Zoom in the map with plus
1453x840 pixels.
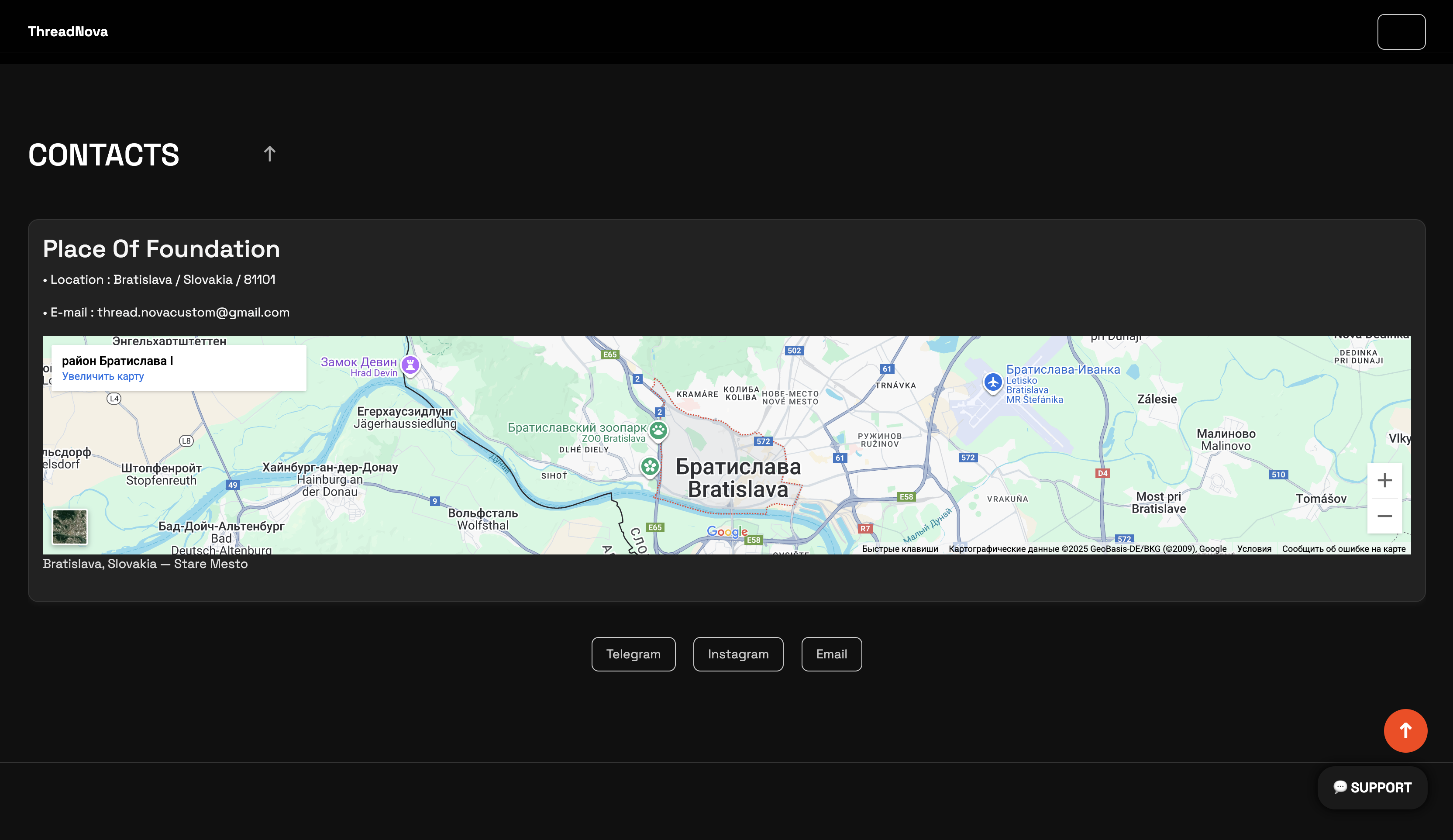point(1384,480)
